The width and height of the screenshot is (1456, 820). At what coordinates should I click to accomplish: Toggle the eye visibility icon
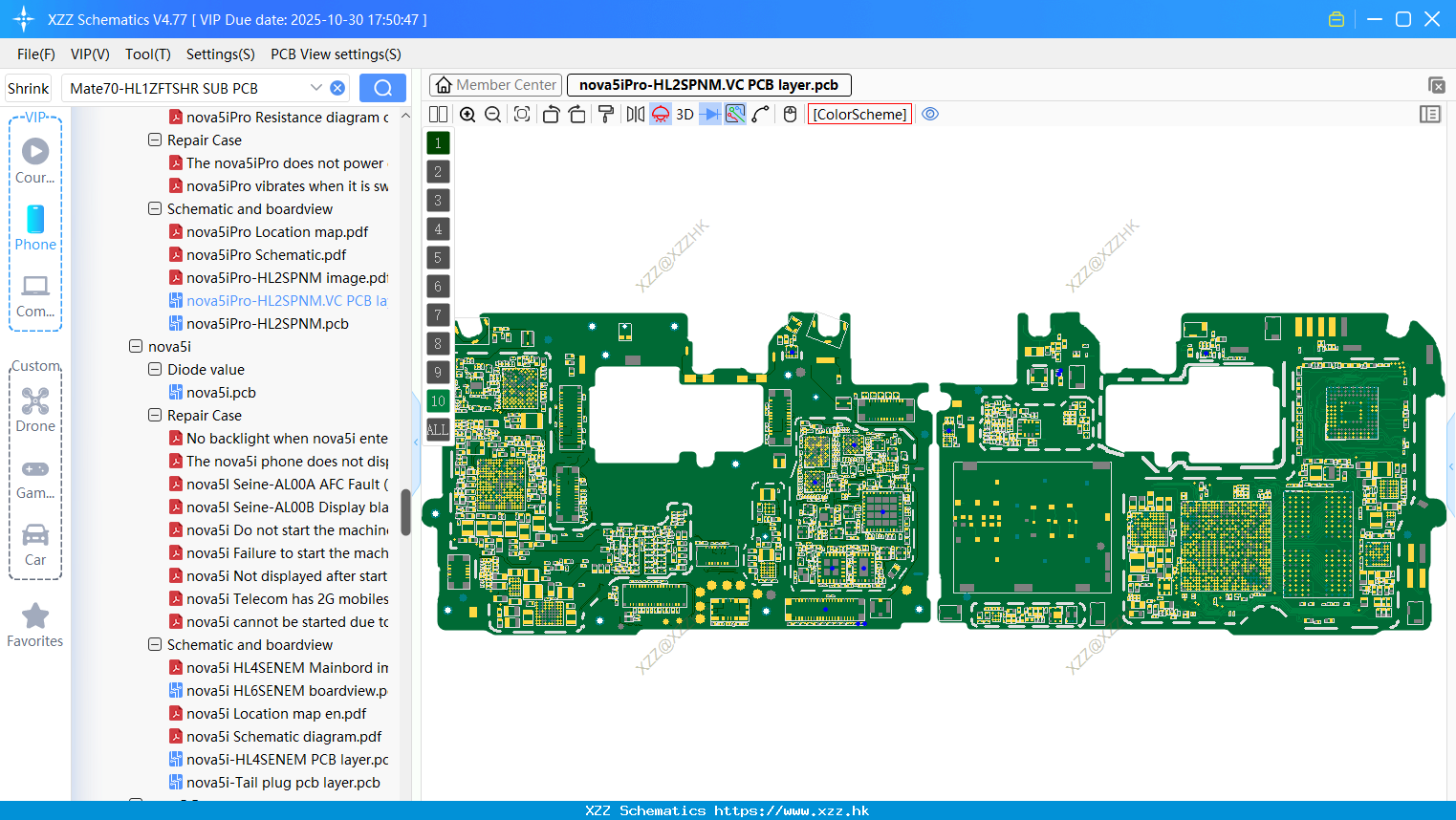point(930,115)
